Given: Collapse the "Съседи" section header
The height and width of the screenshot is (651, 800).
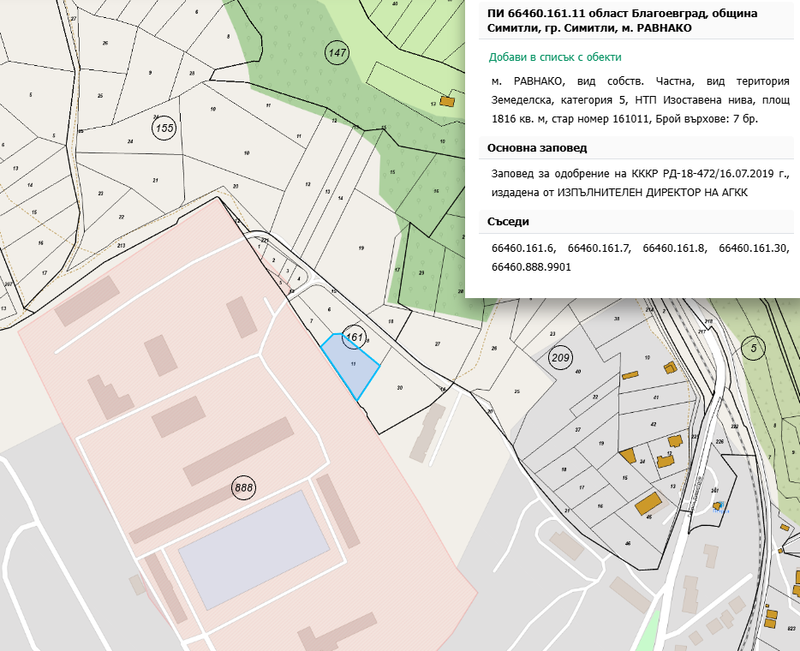Looking at the screenshot, I should [x=509, y=221].
